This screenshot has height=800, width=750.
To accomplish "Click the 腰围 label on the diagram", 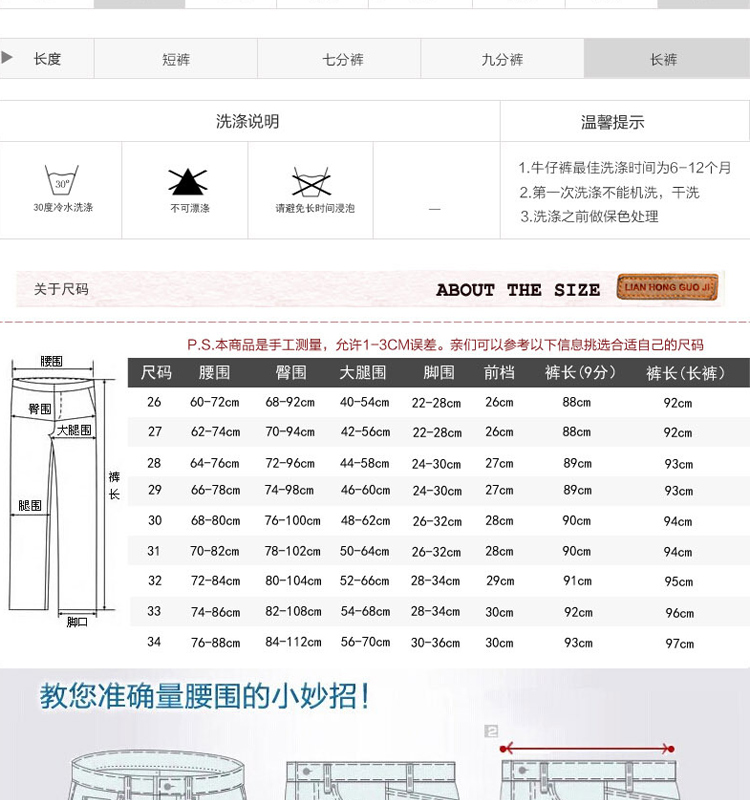I will pyautogui.click(x=52, y=361).
